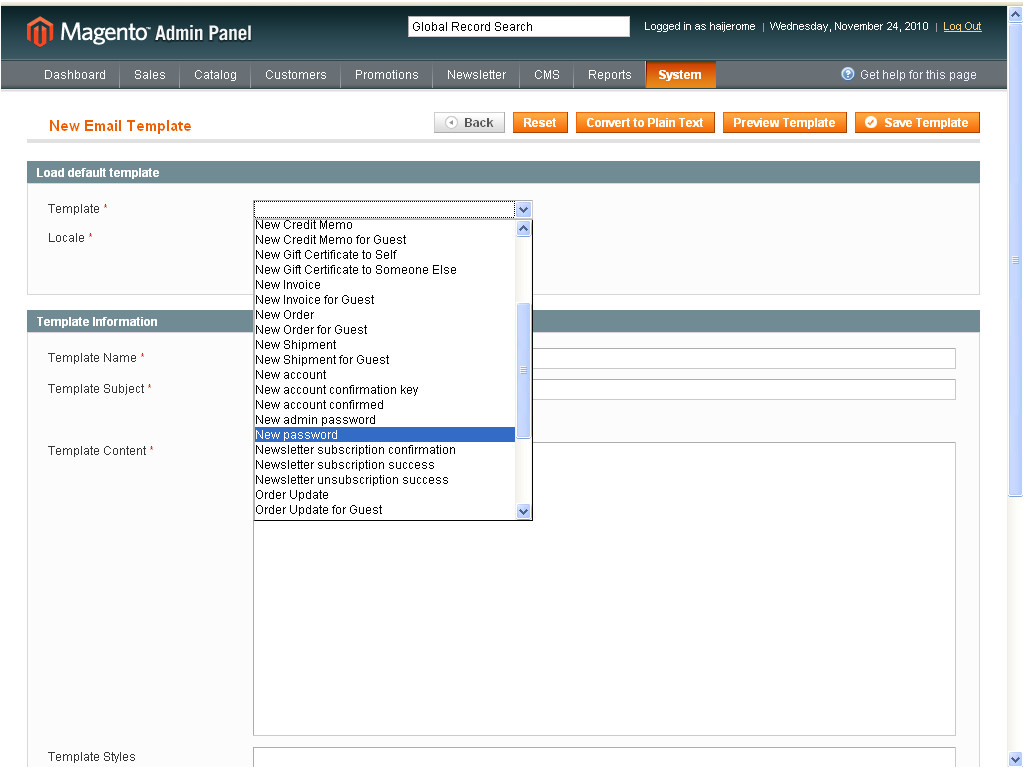Viewport: 1024px width, 768px height.
Task: Click the Reset button
Action: (x=539, y=123)
